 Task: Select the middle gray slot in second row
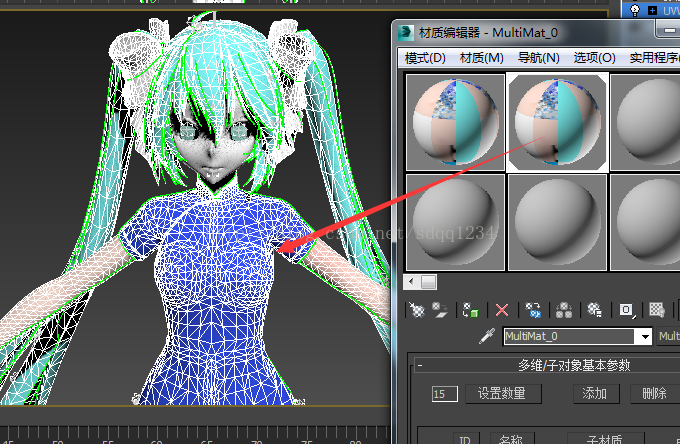pos(557,222)
